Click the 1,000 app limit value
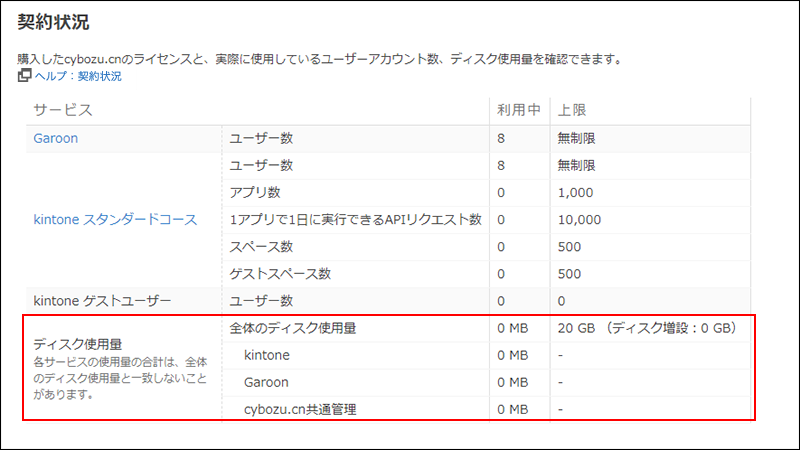This screenshot has width=800, height=450. [x=576, y=192]
